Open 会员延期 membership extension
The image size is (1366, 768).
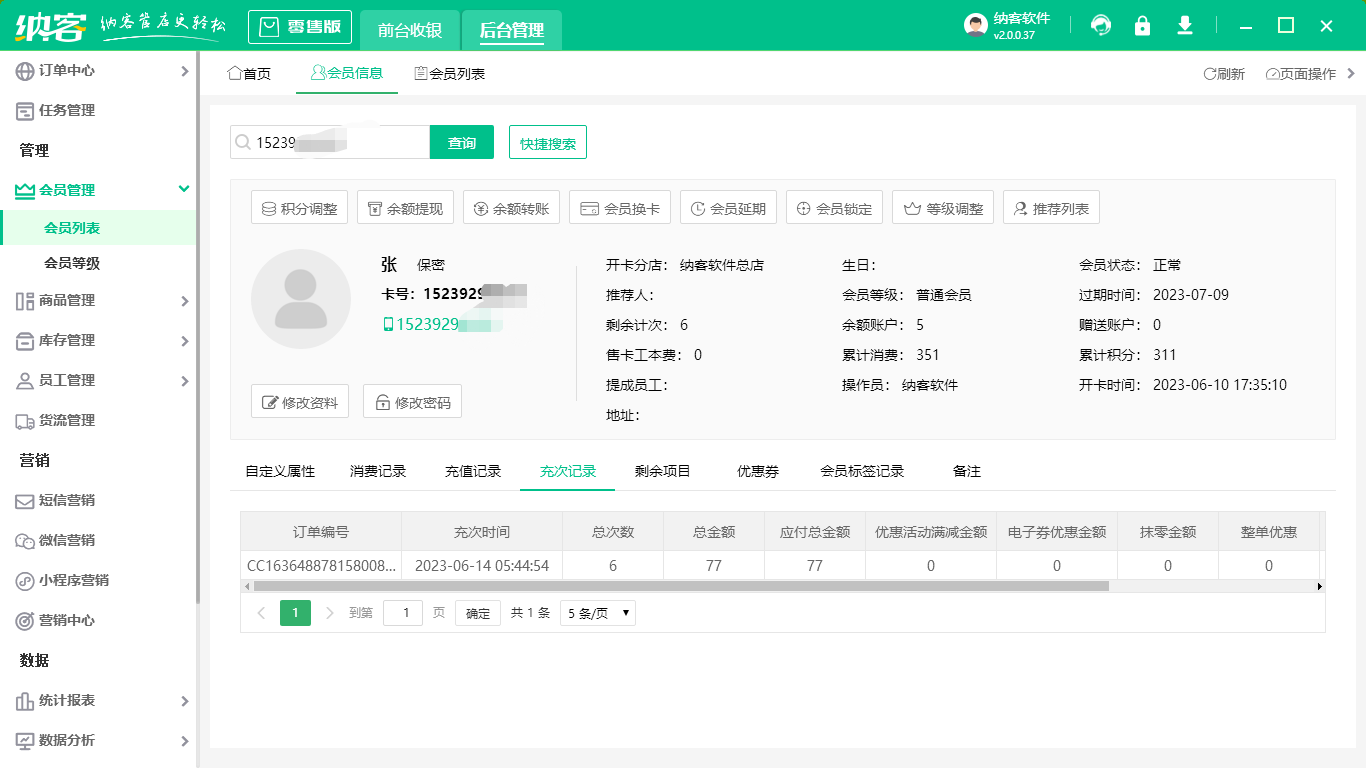(727, 207)
